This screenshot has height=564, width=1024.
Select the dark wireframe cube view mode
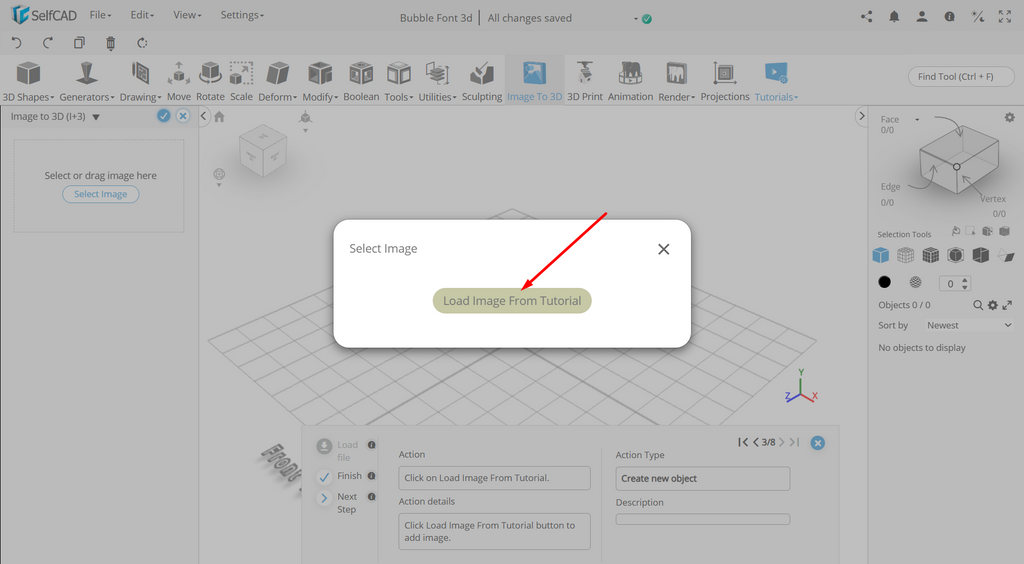pyautogui.click(x=931, y=255)
